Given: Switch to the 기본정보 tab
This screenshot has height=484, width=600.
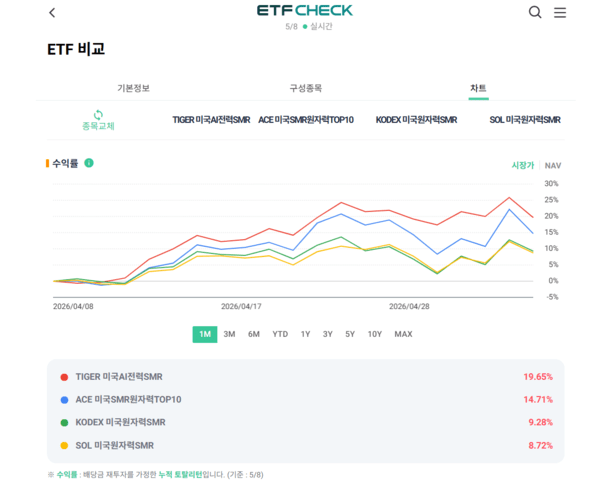Looking at the screenshot, I should point(134,88).
